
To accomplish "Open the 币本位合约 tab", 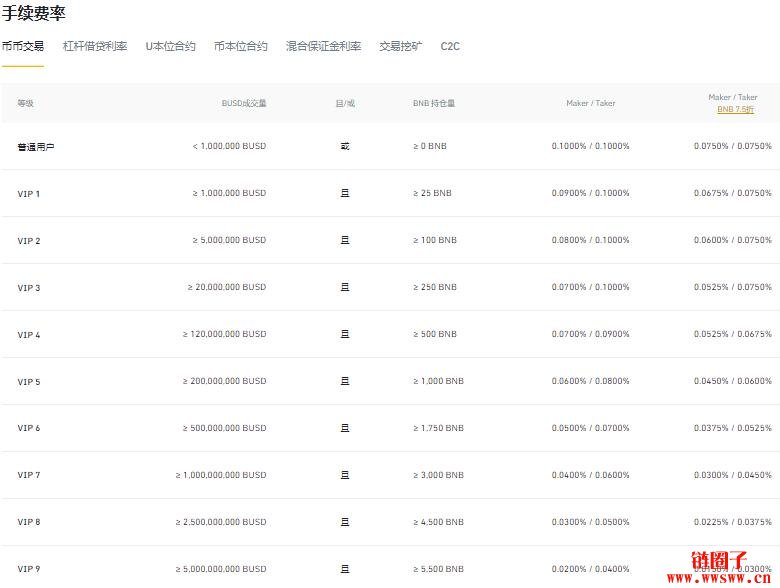I will pyautogui.click(x=241, y=46).
